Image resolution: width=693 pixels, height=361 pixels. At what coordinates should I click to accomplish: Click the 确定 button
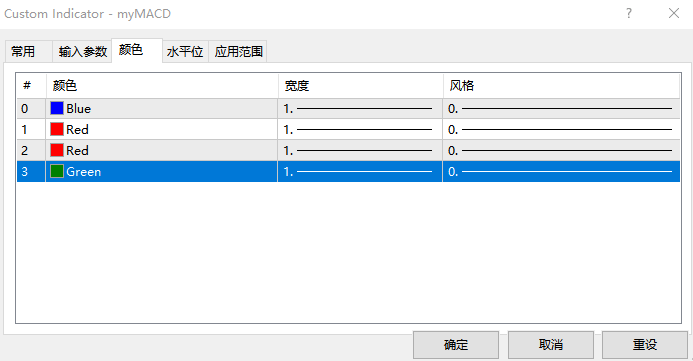click(456, 345)
